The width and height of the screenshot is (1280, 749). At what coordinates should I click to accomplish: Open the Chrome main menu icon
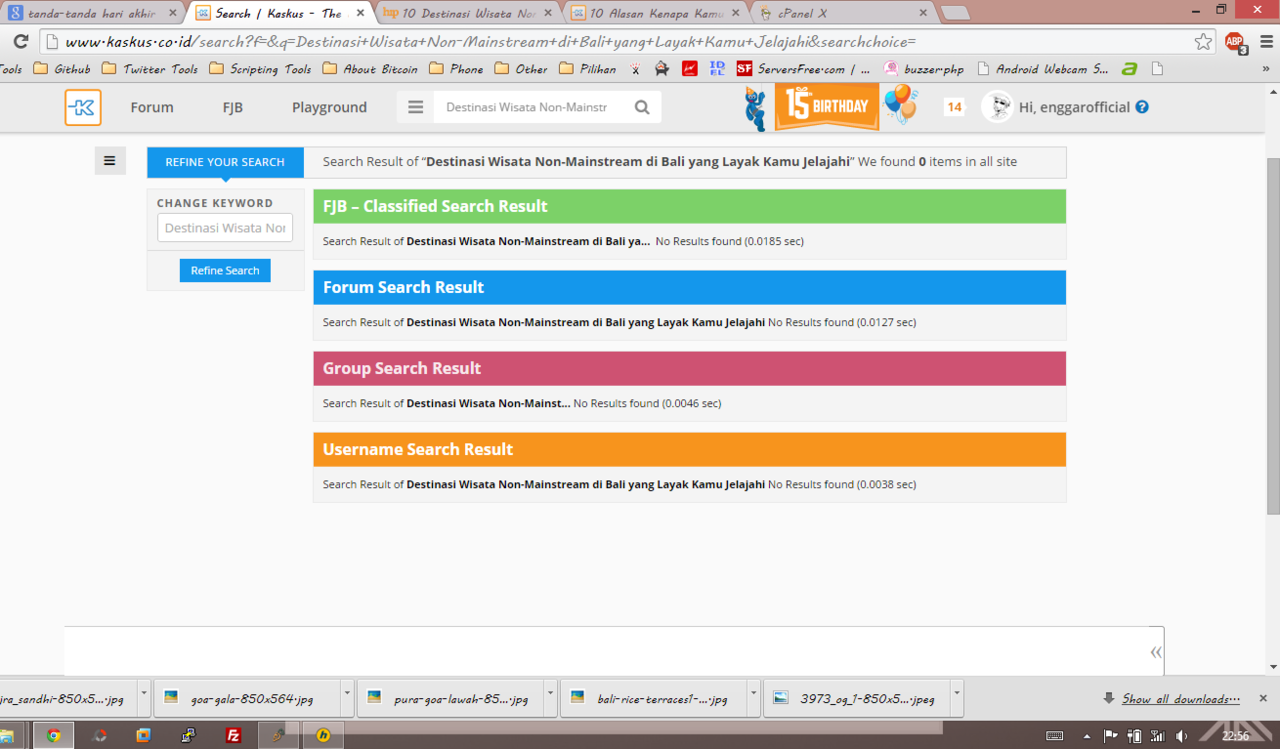coord(1266,42)
